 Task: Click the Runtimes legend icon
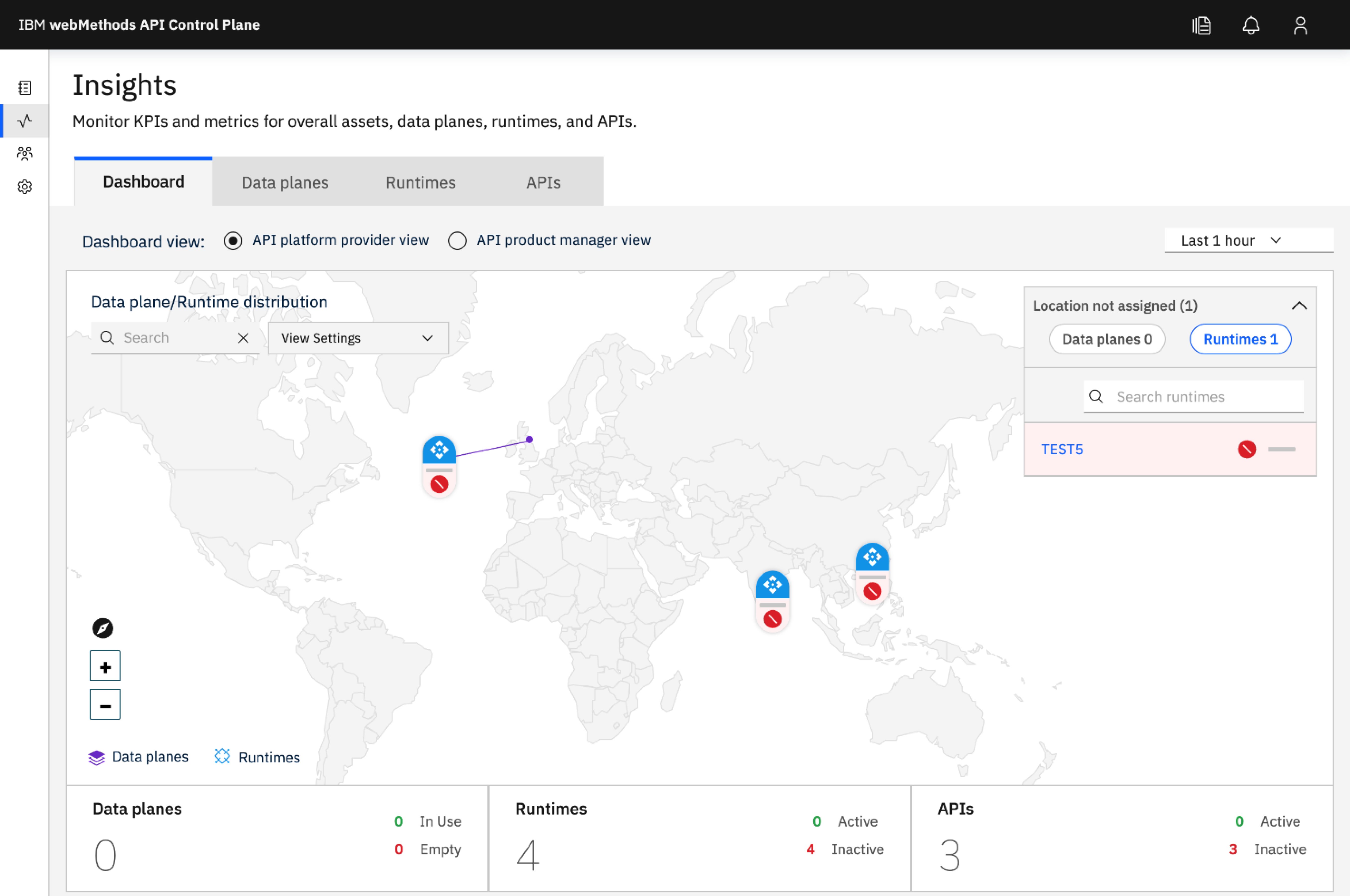(x=222, y=757)
